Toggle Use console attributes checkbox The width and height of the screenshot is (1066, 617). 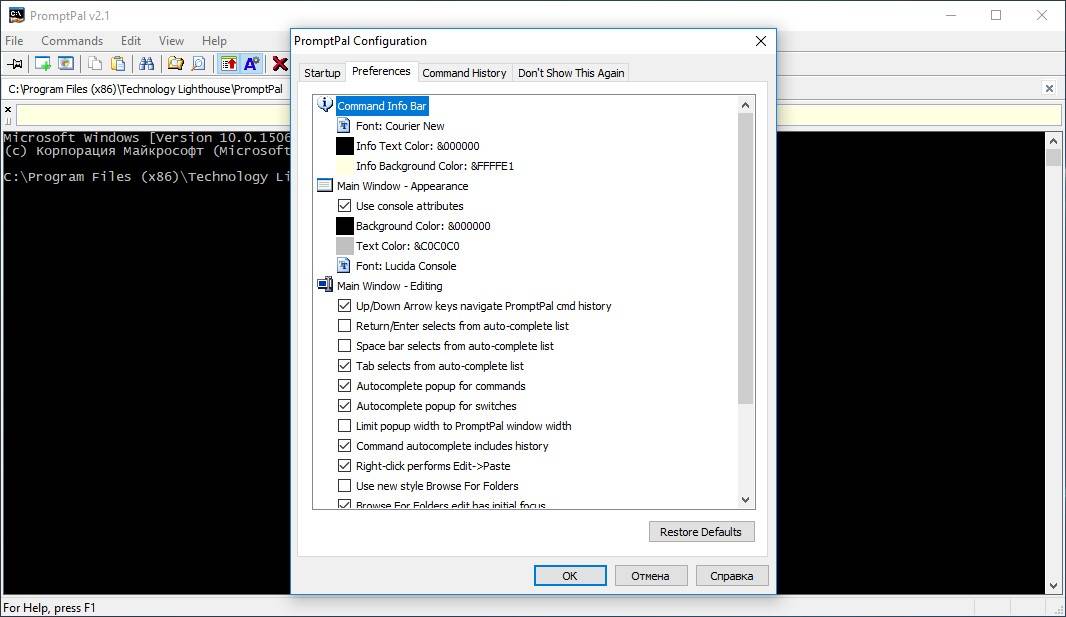click(x=345, y=205)
